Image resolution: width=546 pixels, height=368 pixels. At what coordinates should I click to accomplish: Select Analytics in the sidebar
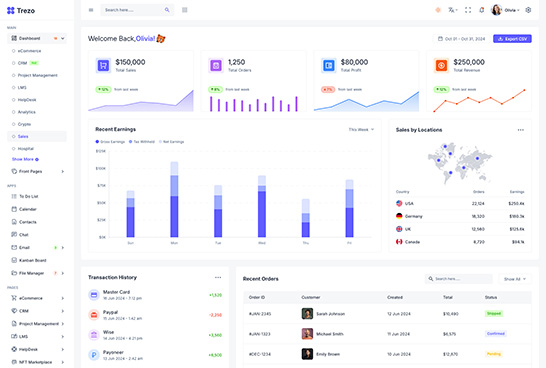[x=26, y=112]
